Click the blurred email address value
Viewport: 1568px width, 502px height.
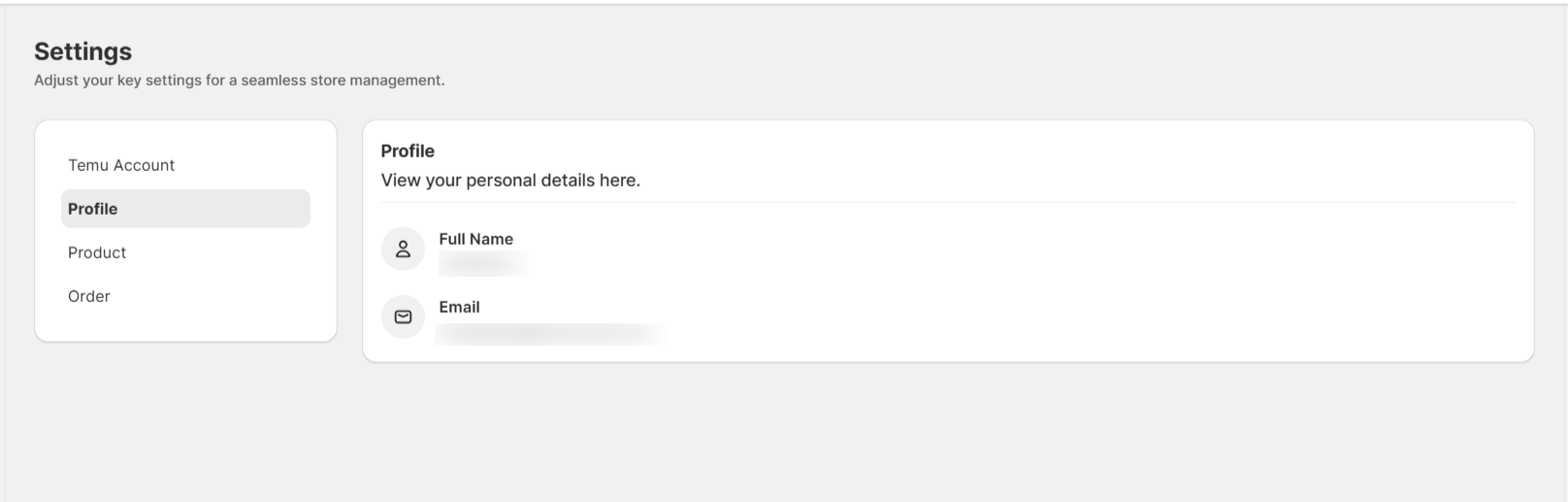click(x=550, y=333)
